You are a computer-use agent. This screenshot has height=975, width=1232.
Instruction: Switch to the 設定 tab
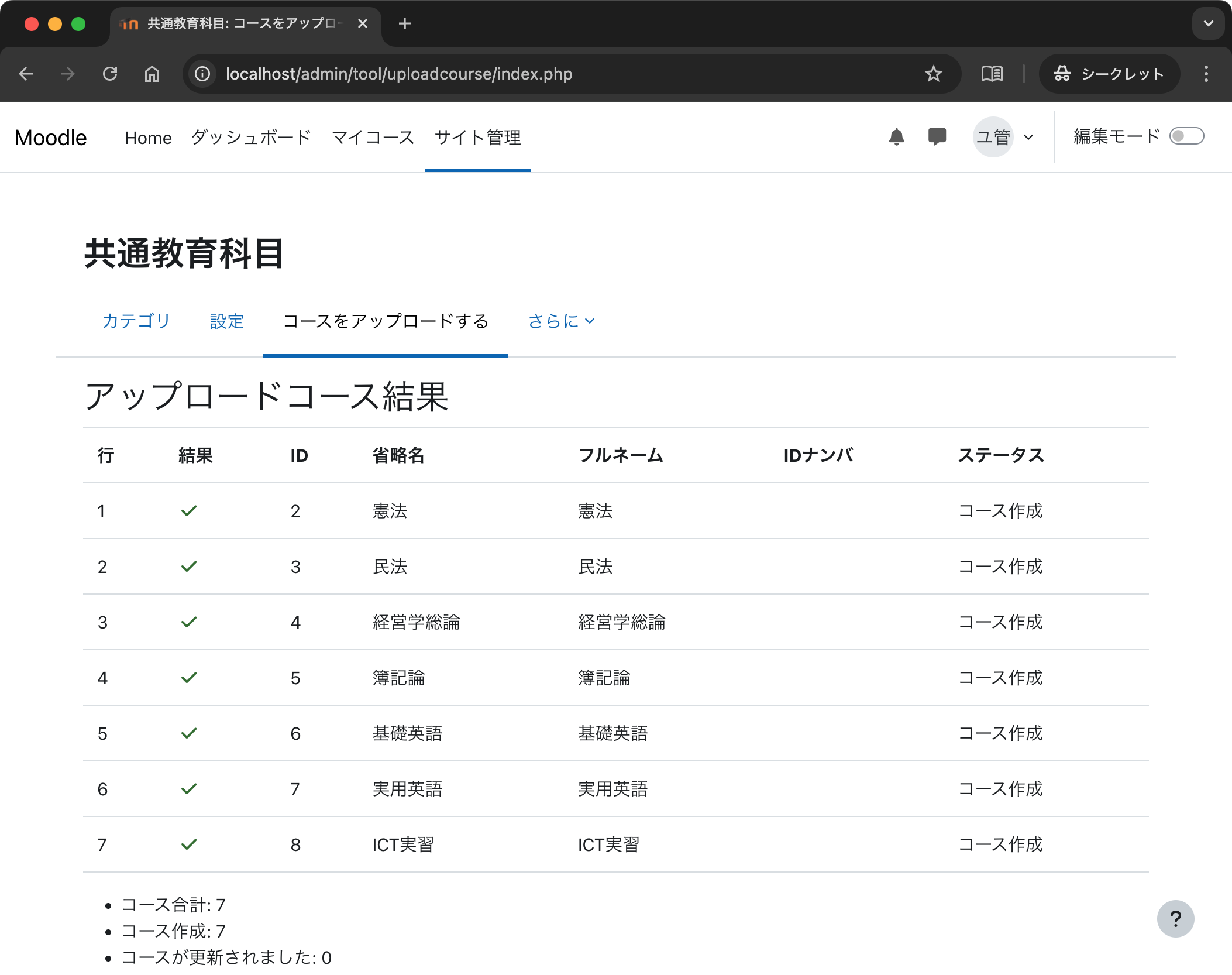click(x=226, y=321)
